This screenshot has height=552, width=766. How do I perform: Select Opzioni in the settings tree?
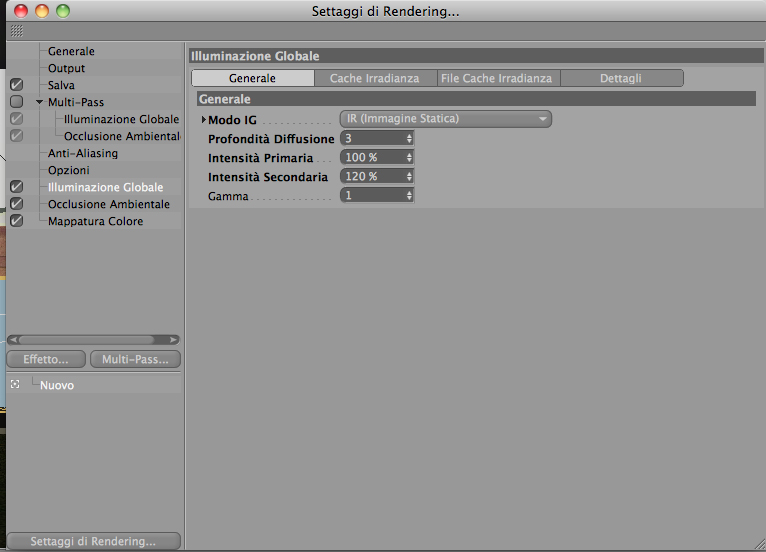pyautogui.click(x=69, y=170)
